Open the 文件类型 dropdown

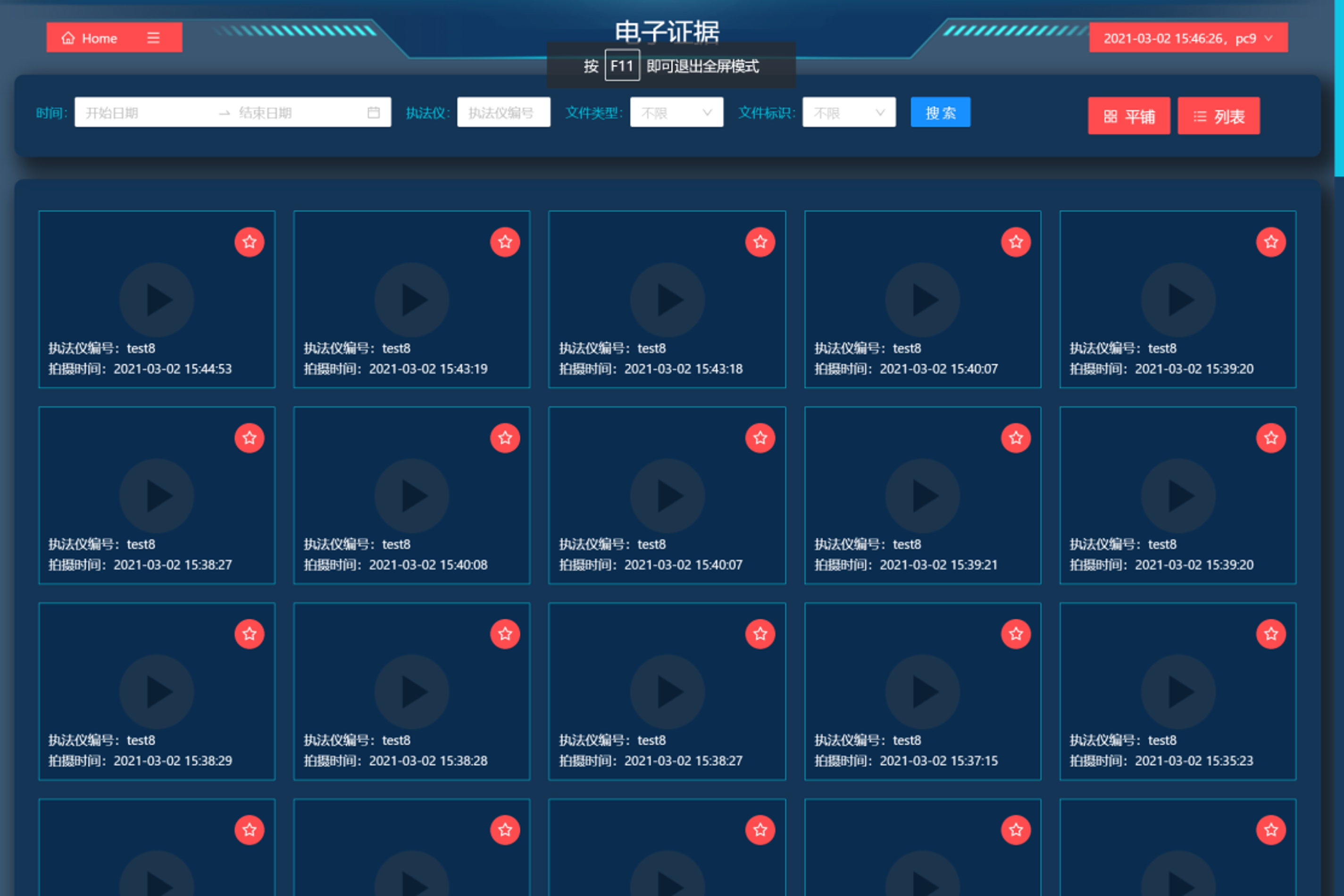click(x=676, y=113)
